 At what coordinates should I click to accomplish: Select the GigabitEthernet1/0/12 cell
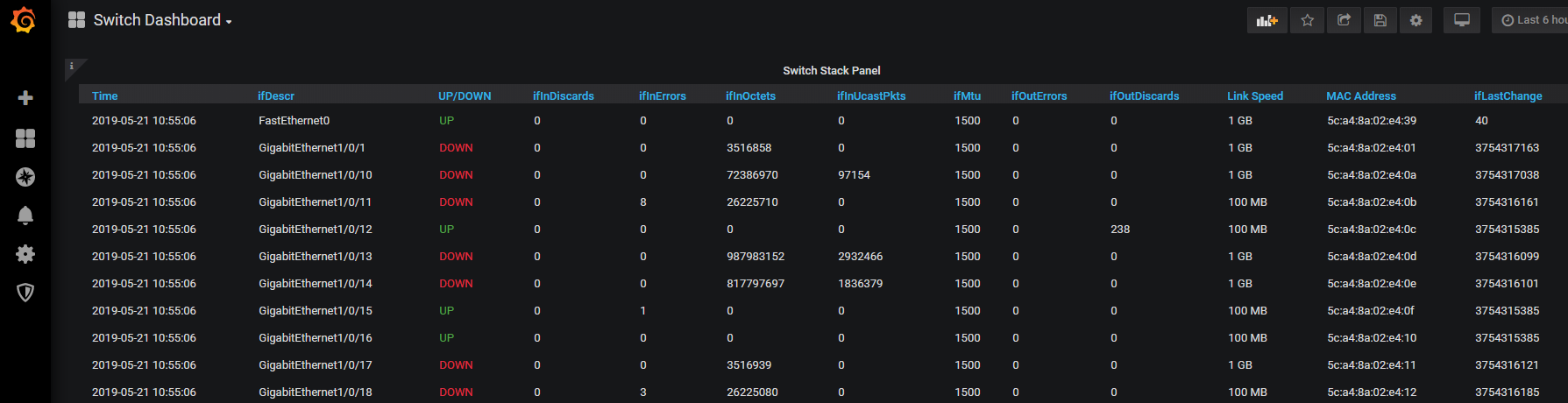[316, 230]
